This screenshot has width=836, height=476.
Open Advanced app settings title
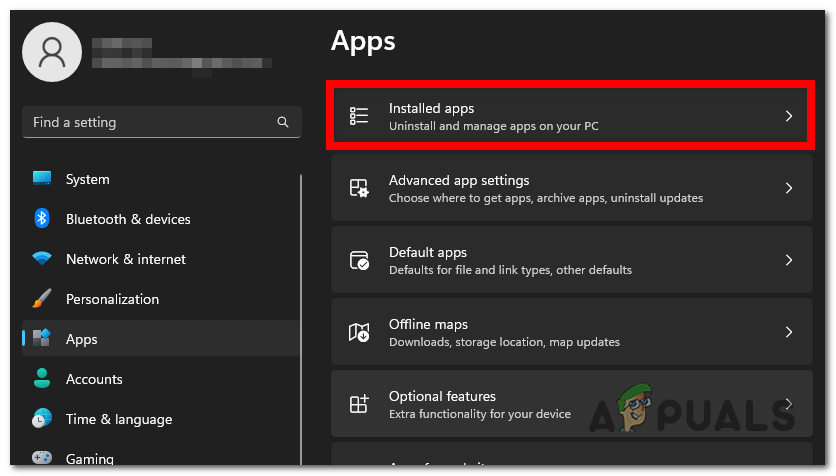pyautogui.click(x=459, y=180)
